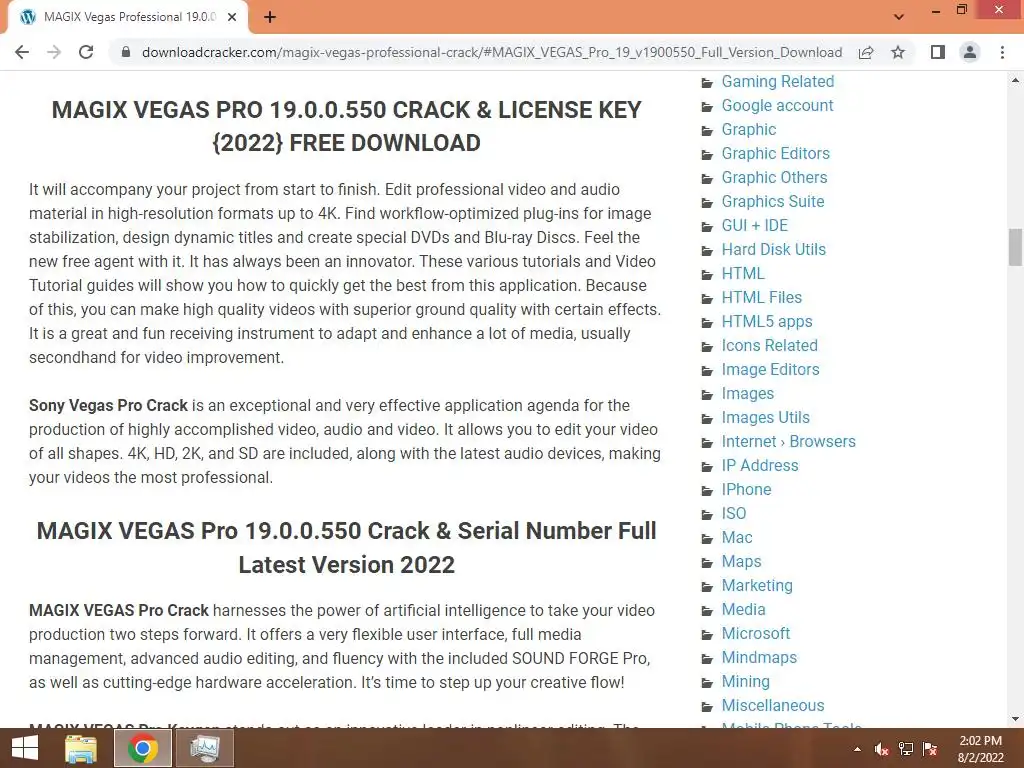The height and width of the screenshot is (768, 1024).
Task: Click scrollbar down arrow
Action: (1015, 719)
